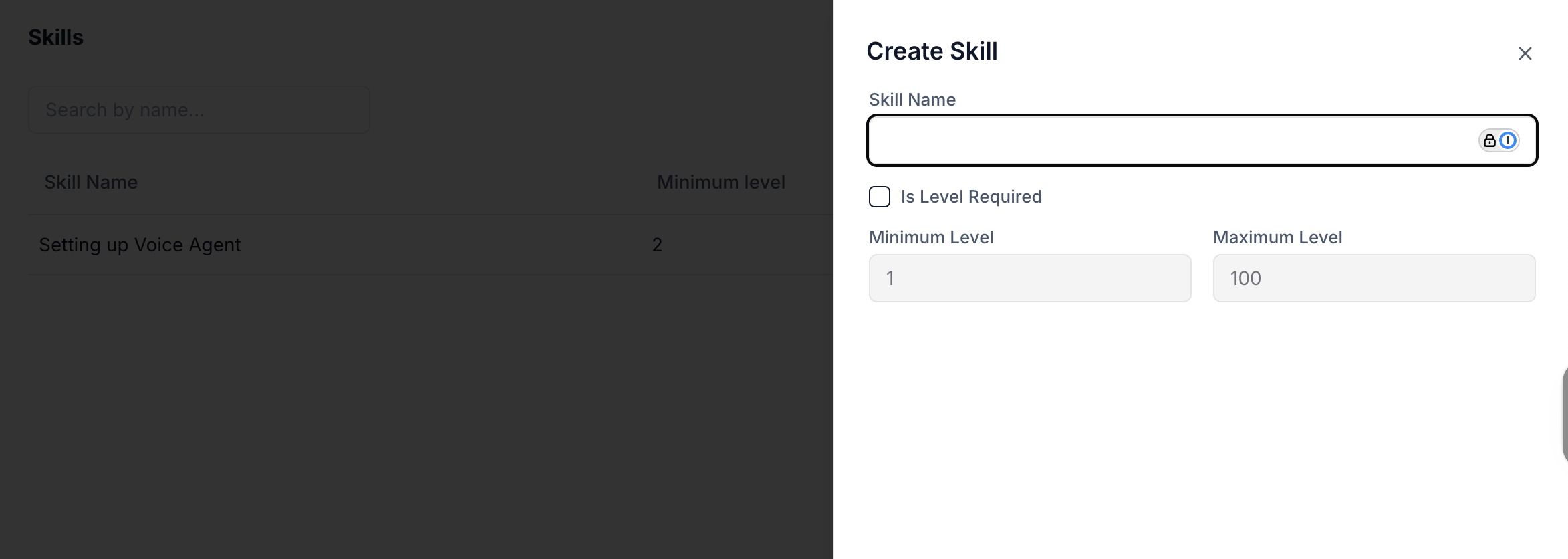Close the Create Skill panel
1568x559 pixels.
(x=1525, y=53)
